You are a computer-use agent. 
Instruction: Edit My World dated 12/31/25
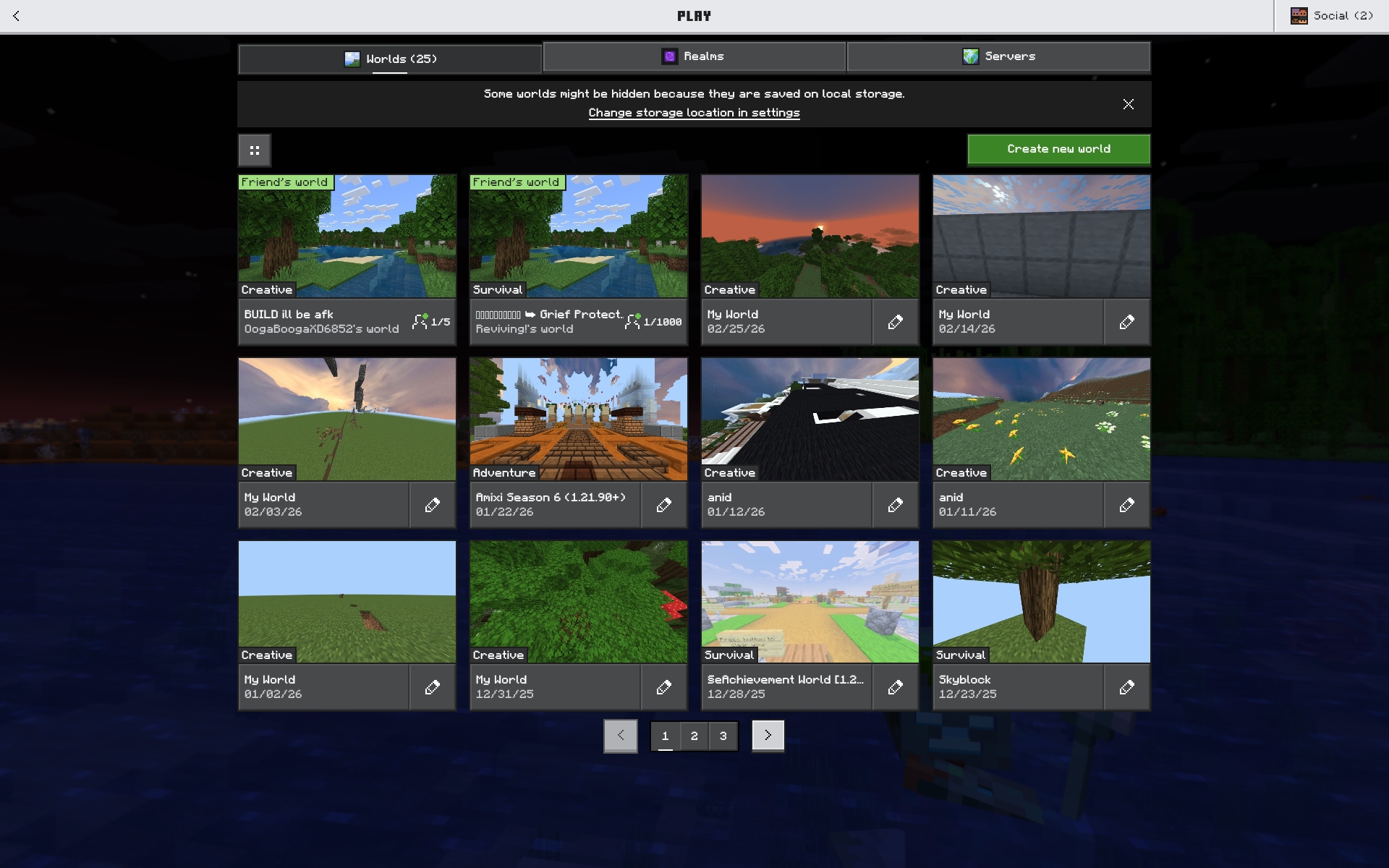point(664,687)
